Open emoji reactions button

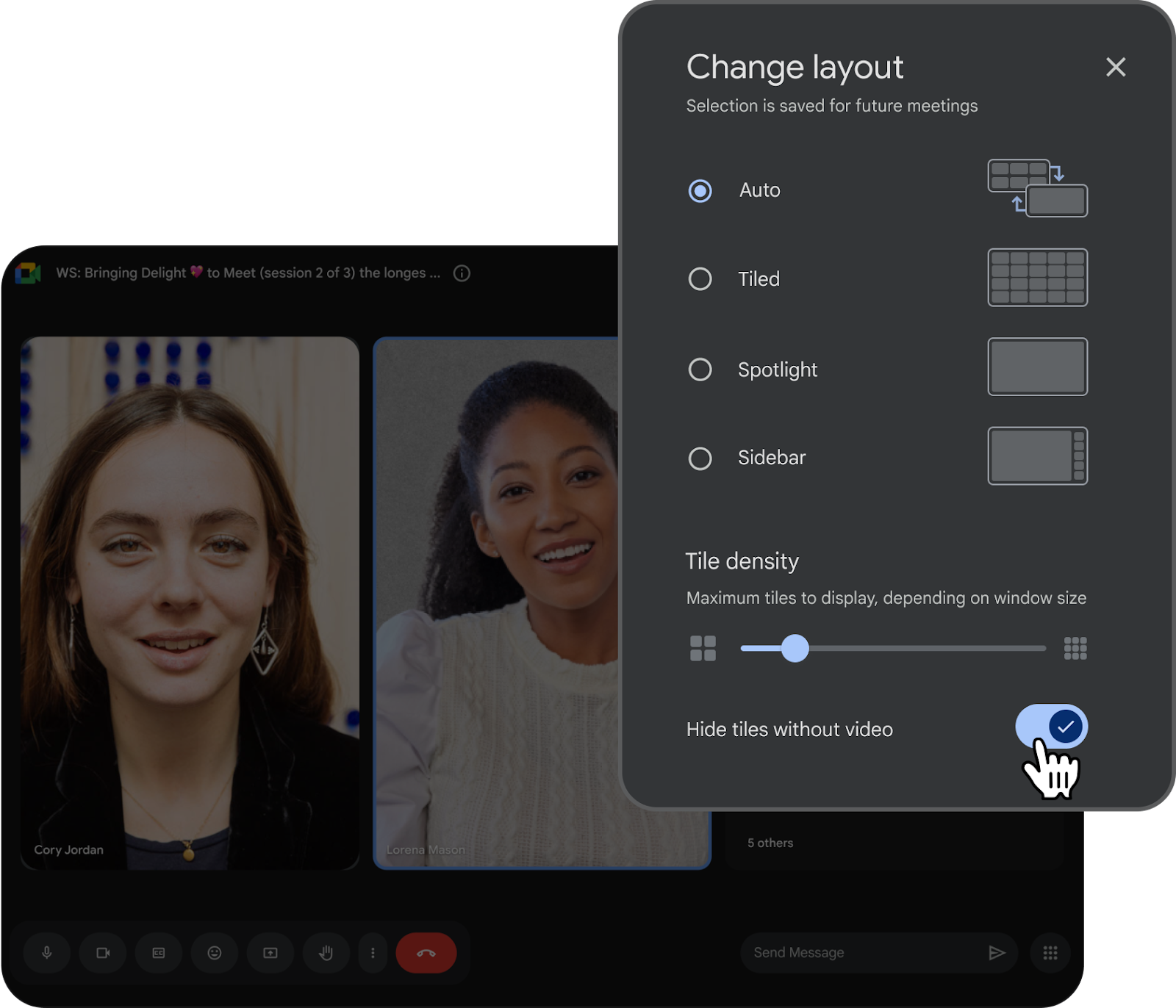tap(215, 953)
